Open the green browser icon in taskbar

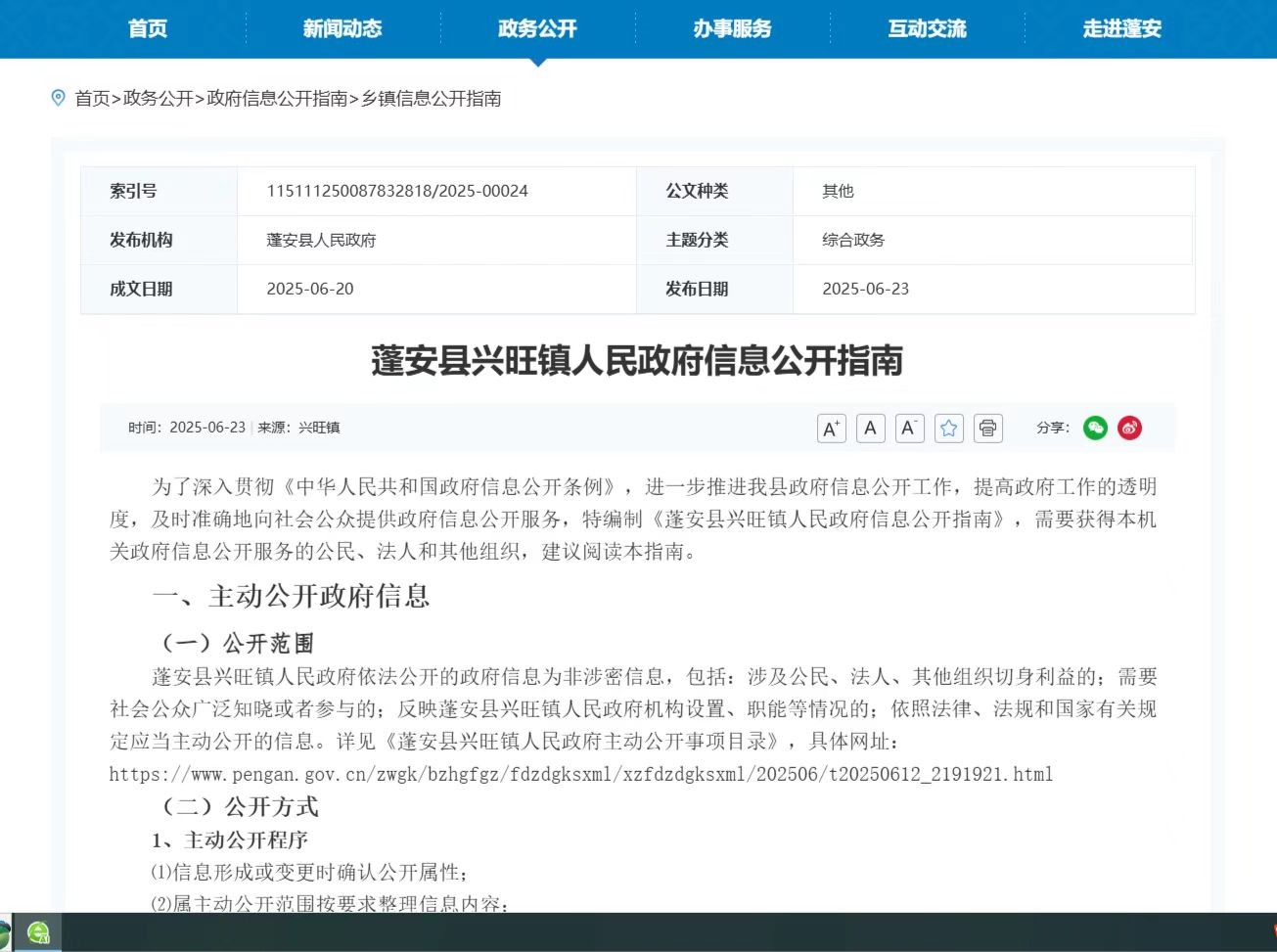pyautogui.click(x=38, y=933)
